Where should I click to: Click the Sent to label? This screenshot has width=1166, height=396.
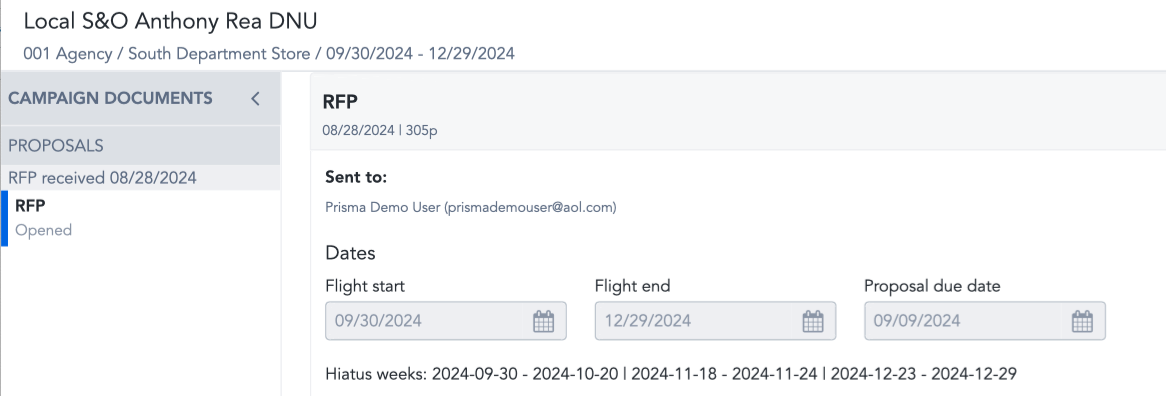356,178
